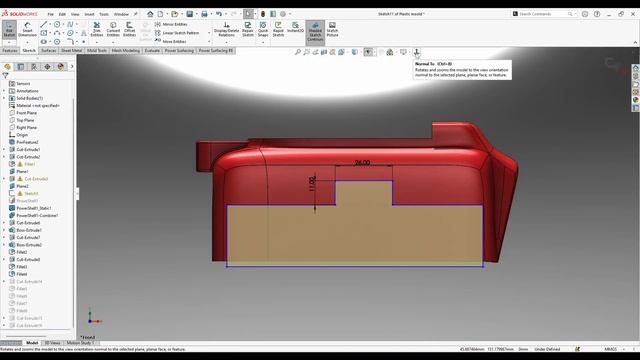Select the Line sketch tool
This screenshot has height=360, width=640.
click(43, 24)
